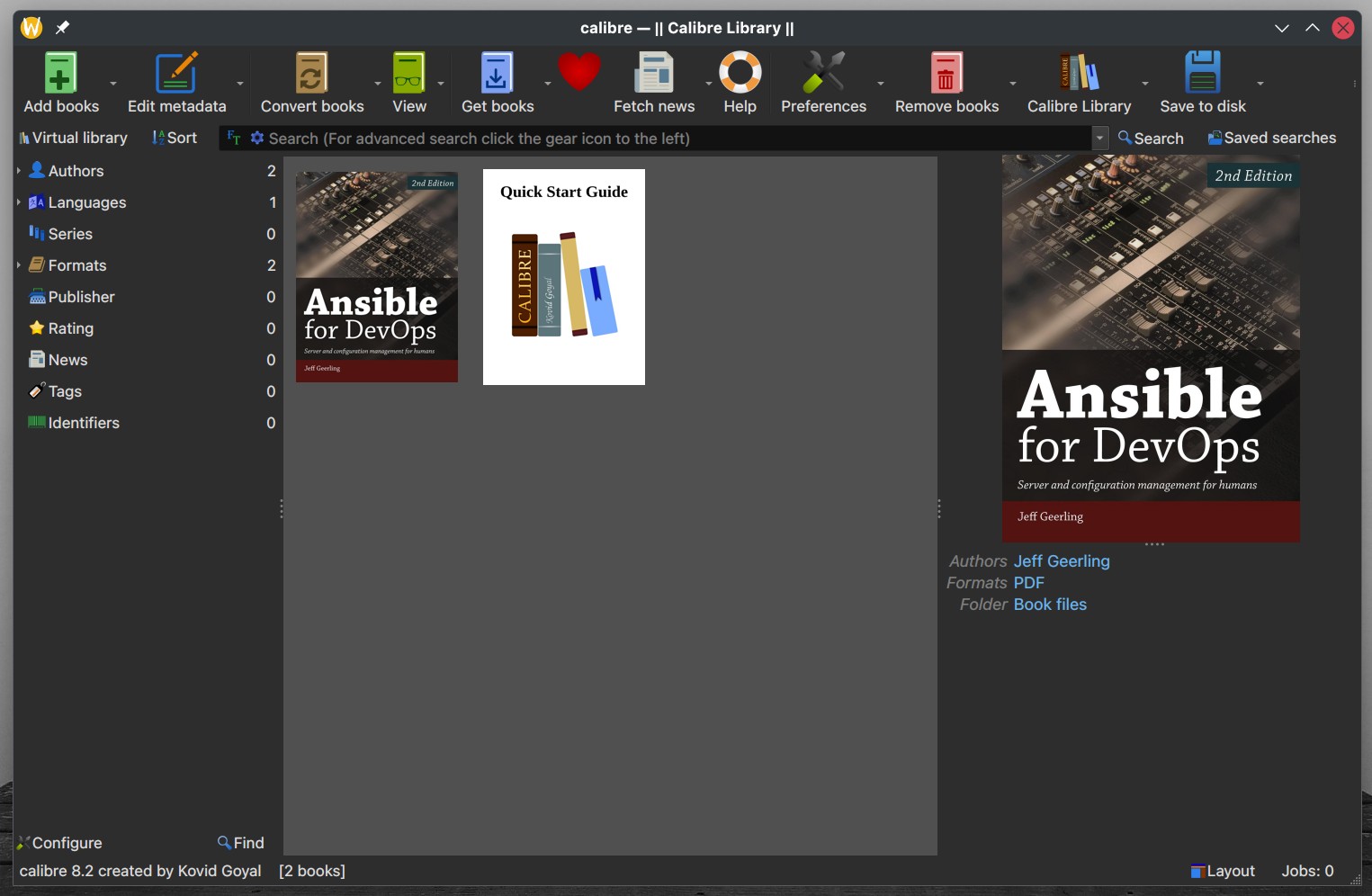Open the PDF format link

[x=1028, y=583]
